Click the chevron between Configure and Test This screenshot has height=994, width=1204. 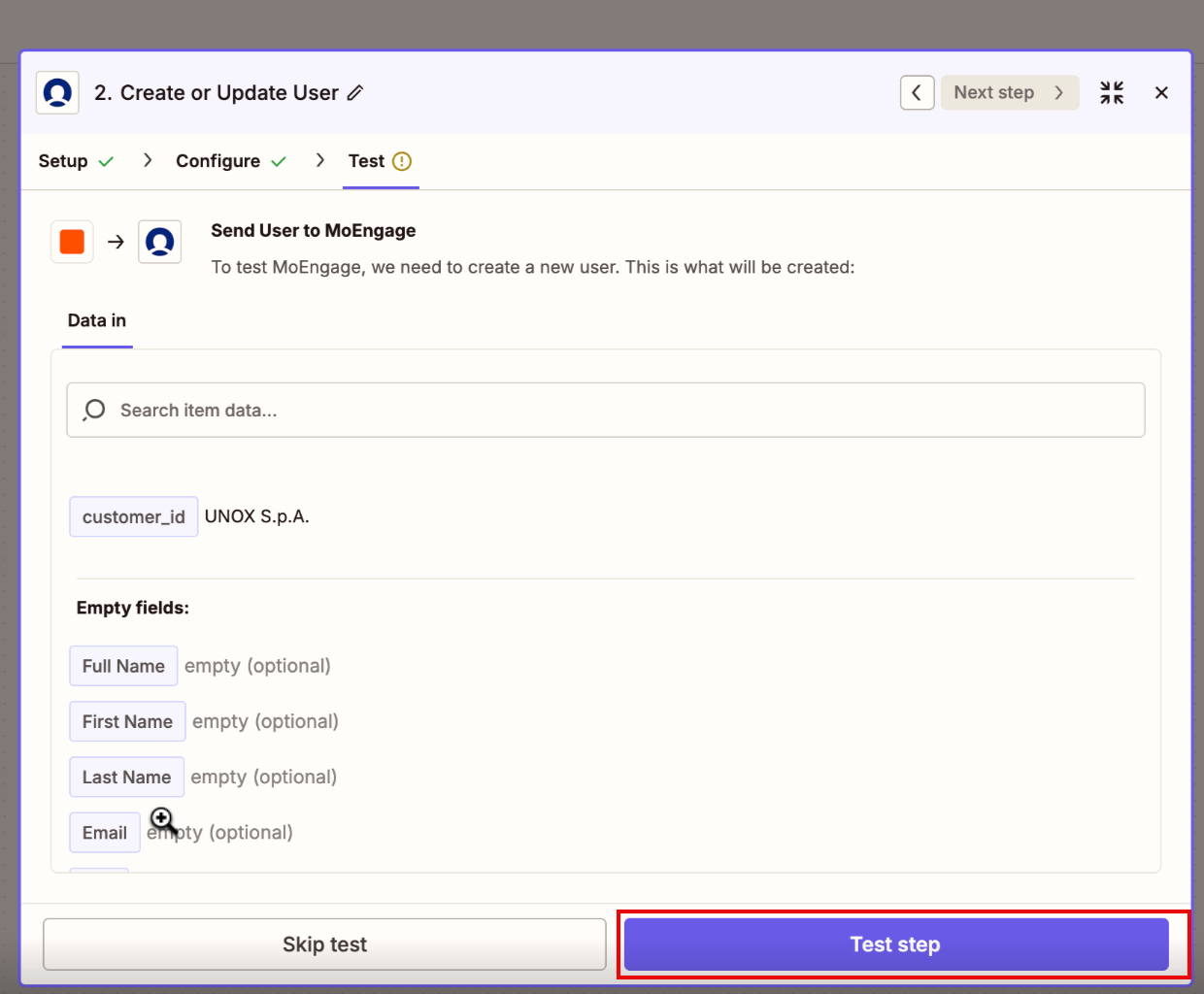[320, 160]
